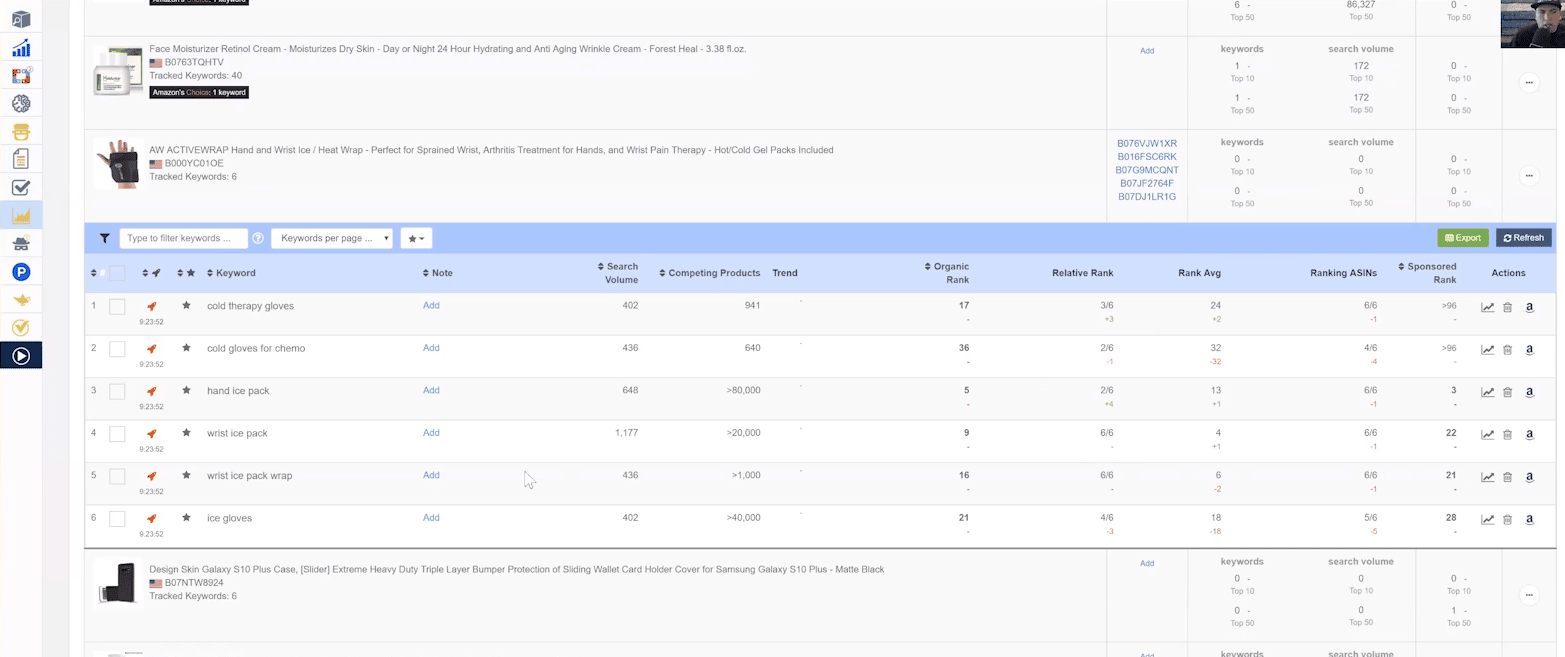Select the Relative Rank column header
The width and height of the screenshot is (1565, 657).
click(1082, 273)
